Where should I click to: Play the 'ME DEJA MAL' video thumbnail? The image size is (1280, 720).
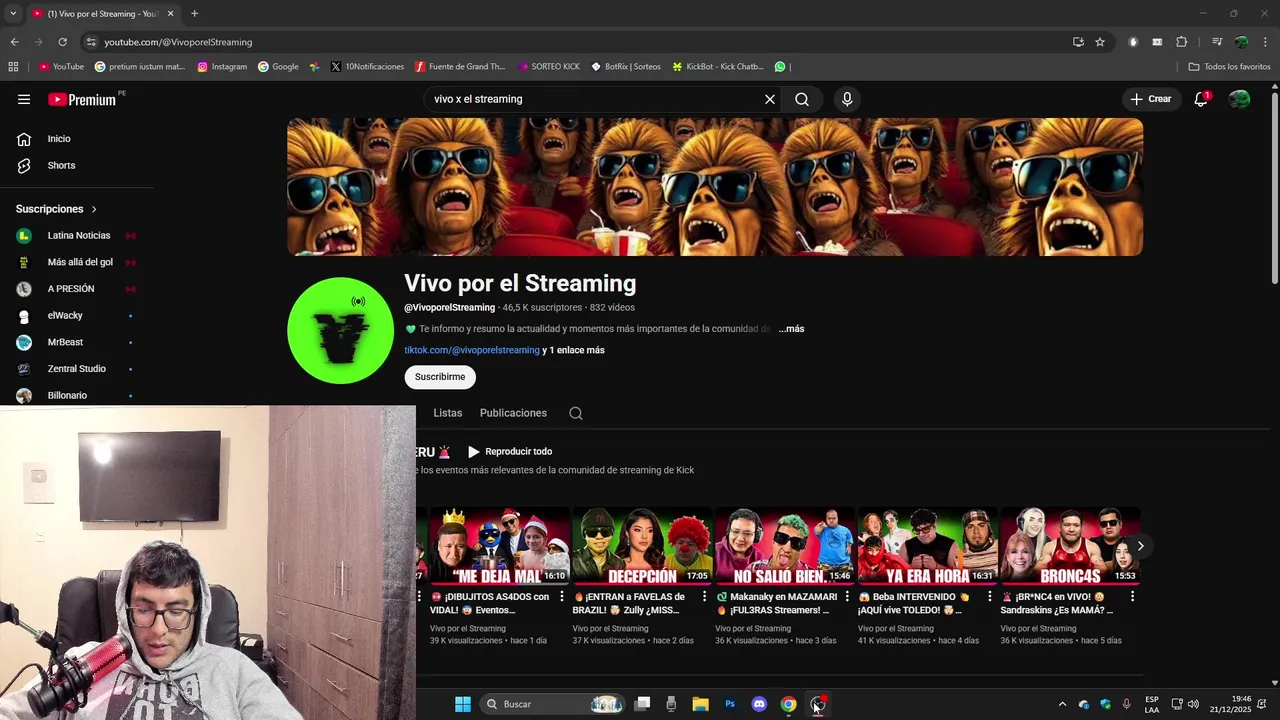[x=498, y=546]
